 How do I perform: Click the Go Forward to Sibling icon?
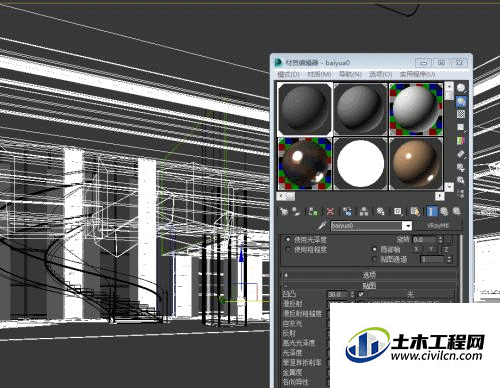pos(457,211)
